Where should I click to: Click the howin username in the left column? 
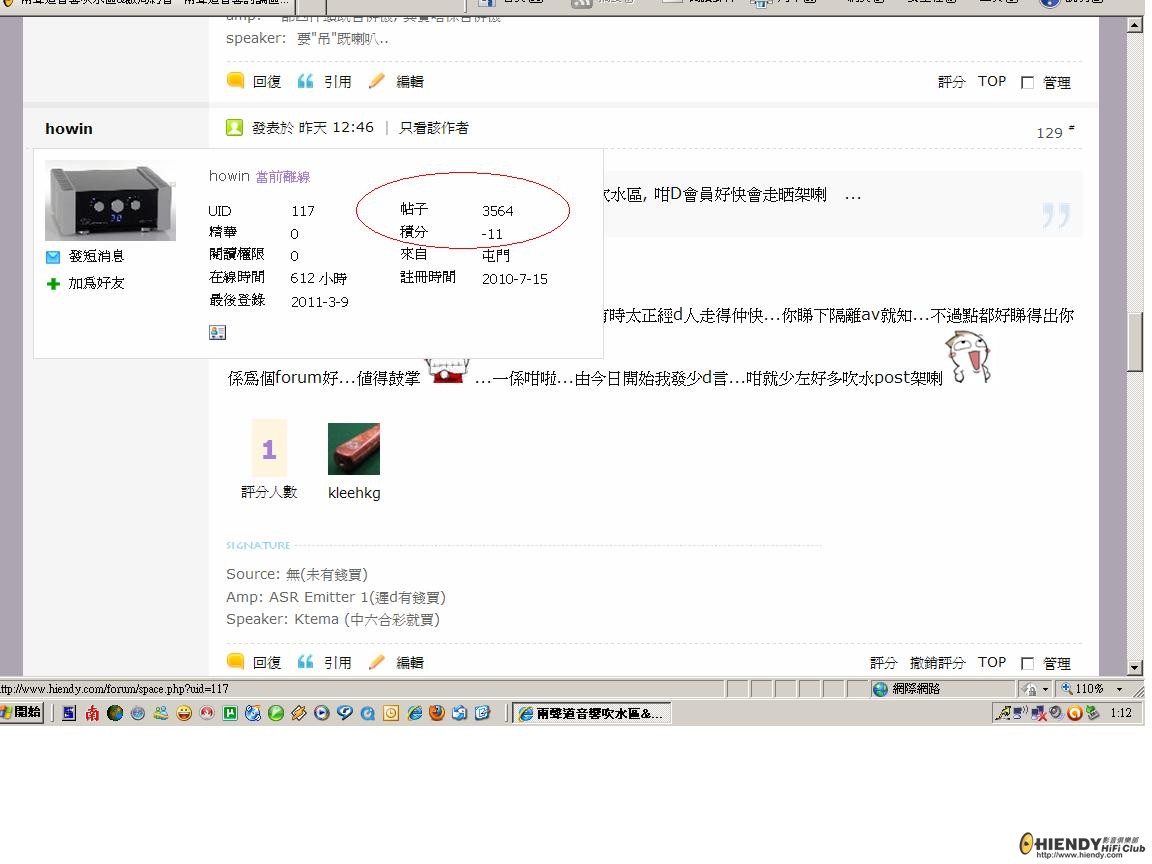click(x=69, y=129)
